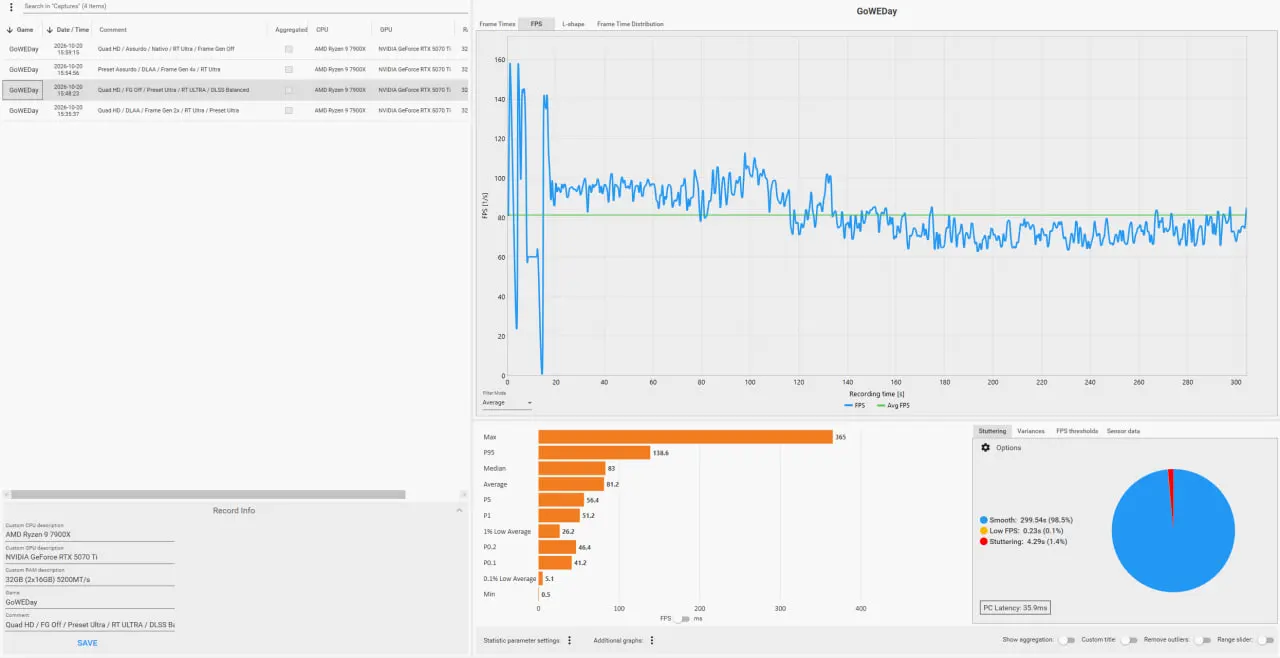Tick Aggregated checkbox for the 15:48:23 capture

[x=289, y=90]
